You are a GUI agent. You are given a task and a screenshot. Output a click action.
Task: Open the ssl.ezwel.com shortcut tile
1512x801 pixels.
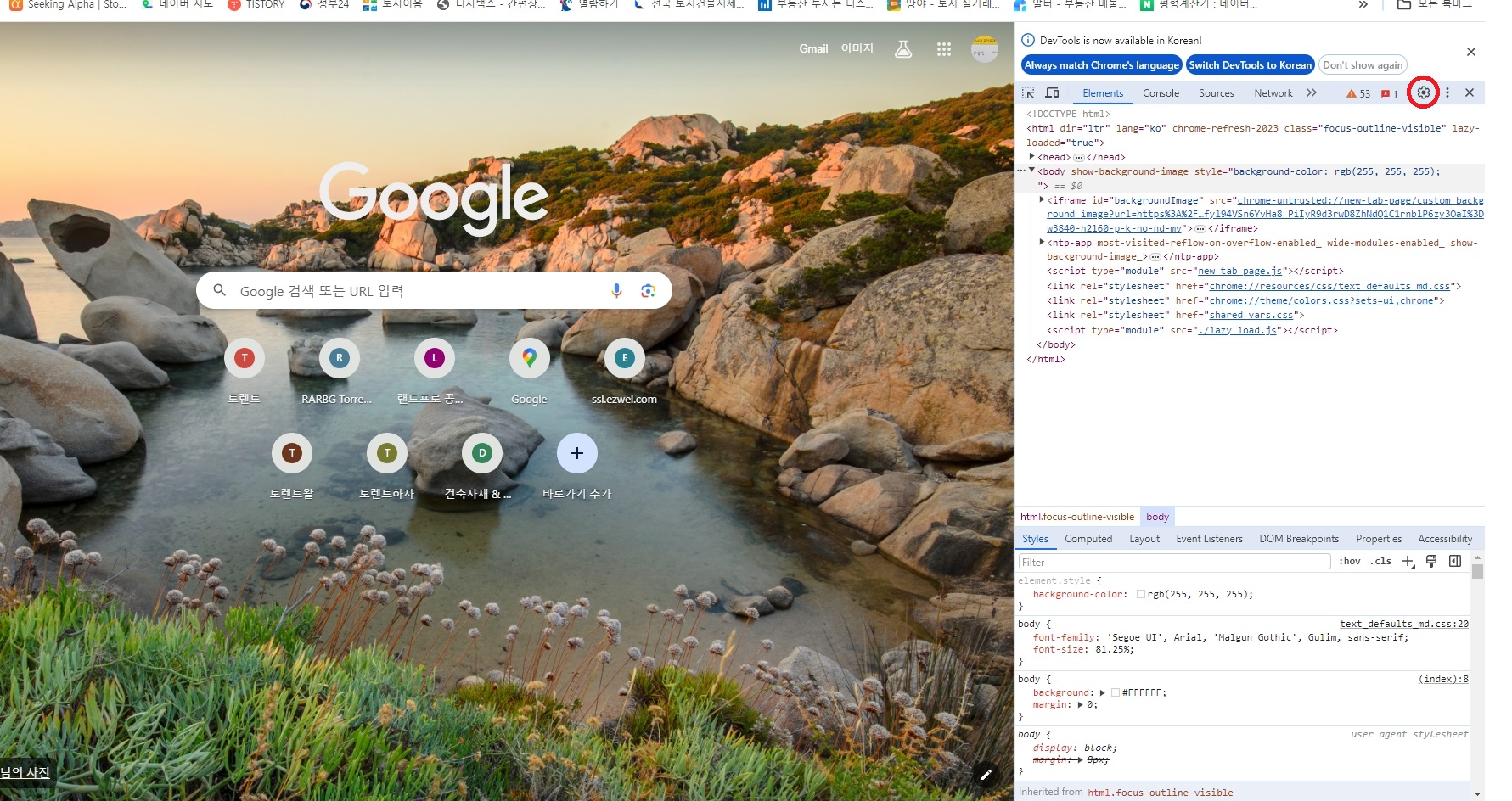coord(625,370)
